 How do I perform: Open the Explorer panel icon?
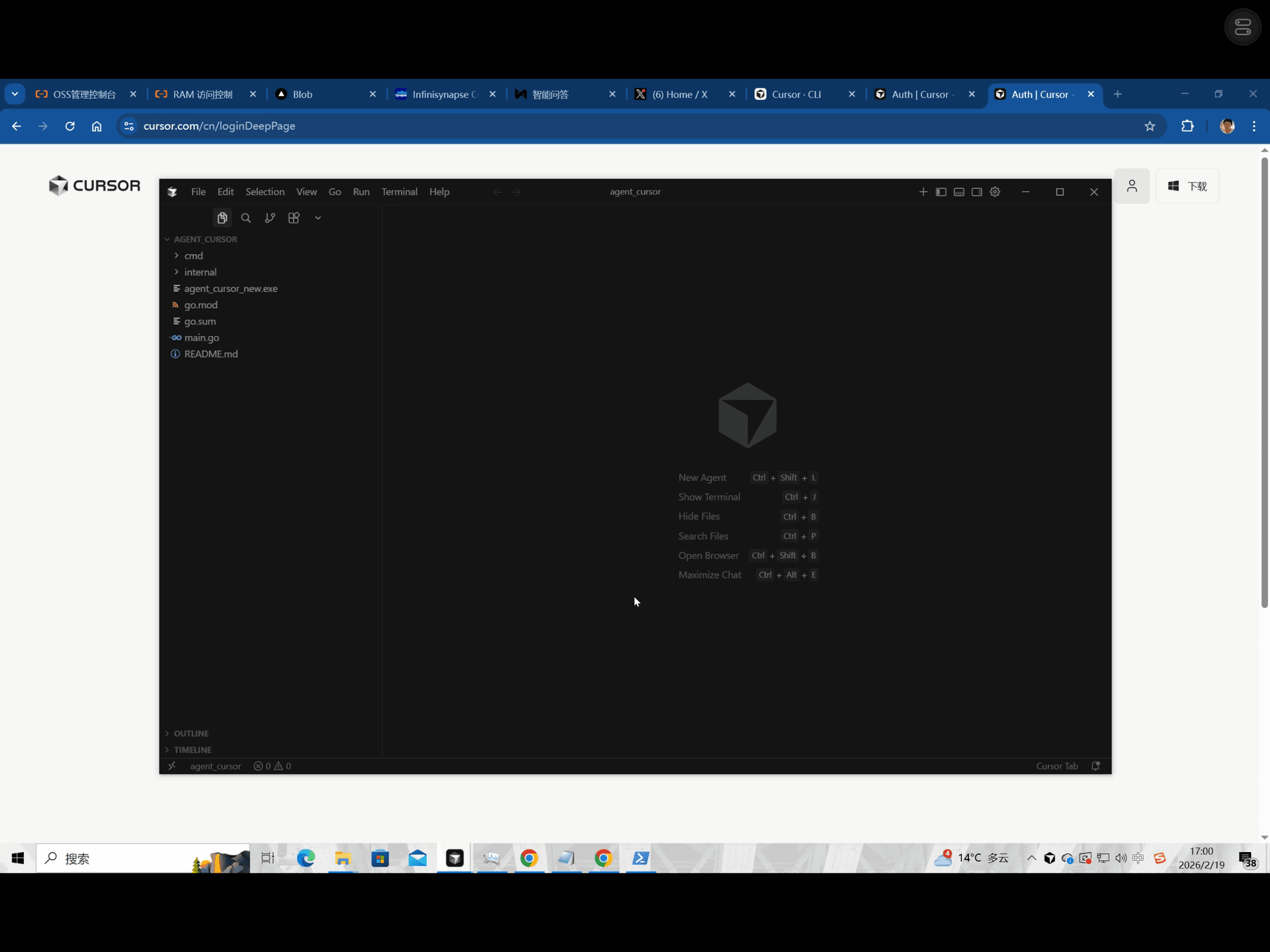pos(222,218)
